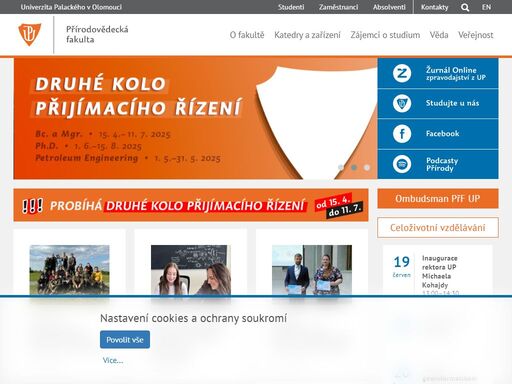Open the Probíhá druhé kolo banner strip
This screenshot has height=384, width=512.
coord(191,205)
